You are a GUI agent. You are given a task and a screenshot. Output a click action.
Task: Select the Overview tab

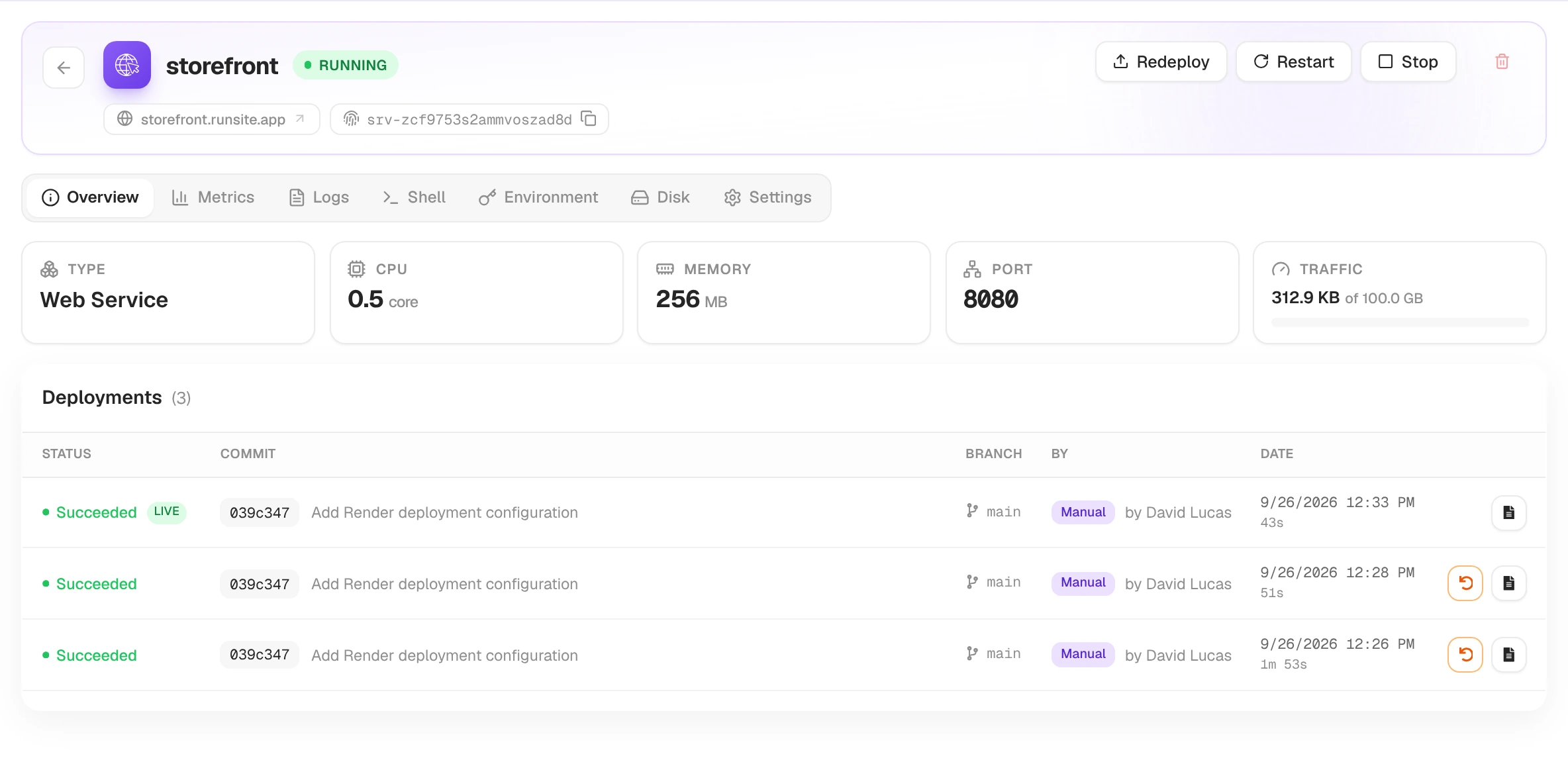[90, 197]
